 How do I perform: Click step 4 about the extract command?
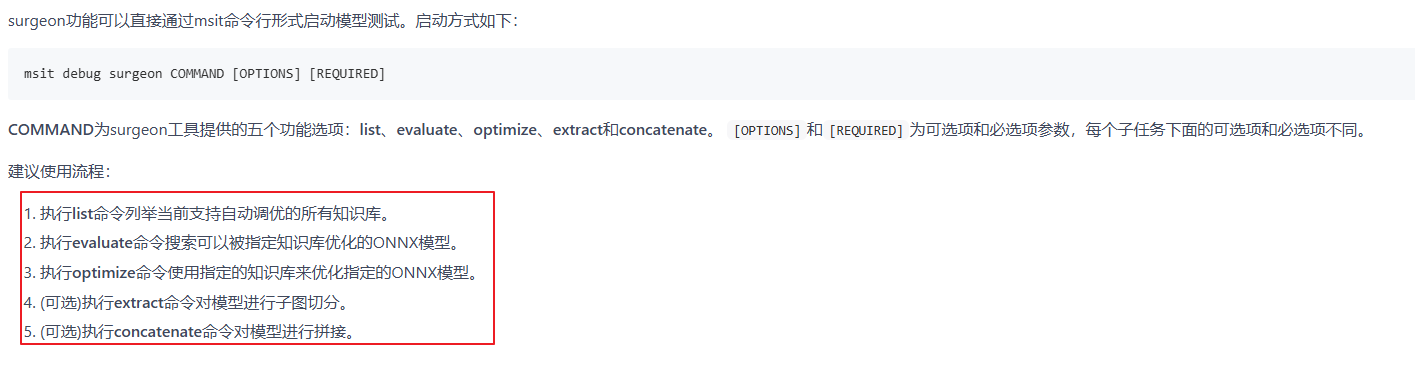click(x=186, y=301)
